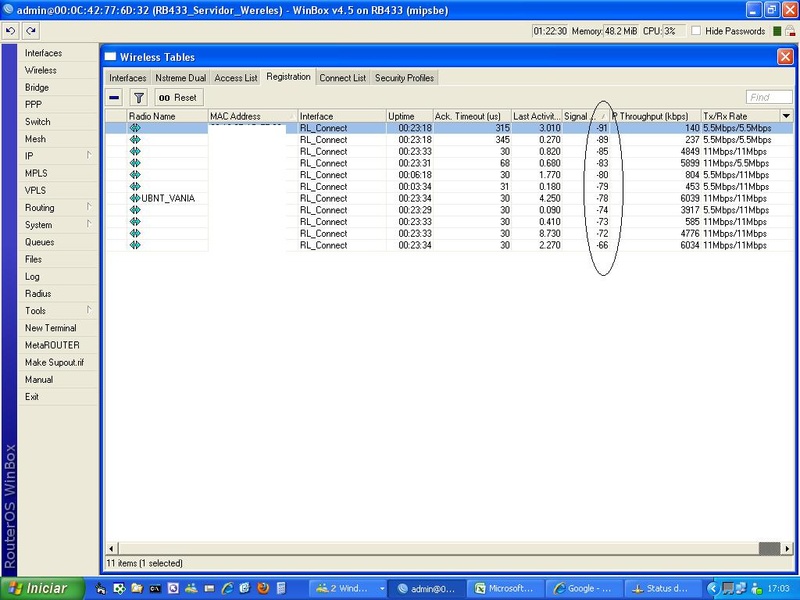Toggle the Hide Passwords checkbox
The width and height of the screenshot is (800, 600).
(x=696, y=31)
